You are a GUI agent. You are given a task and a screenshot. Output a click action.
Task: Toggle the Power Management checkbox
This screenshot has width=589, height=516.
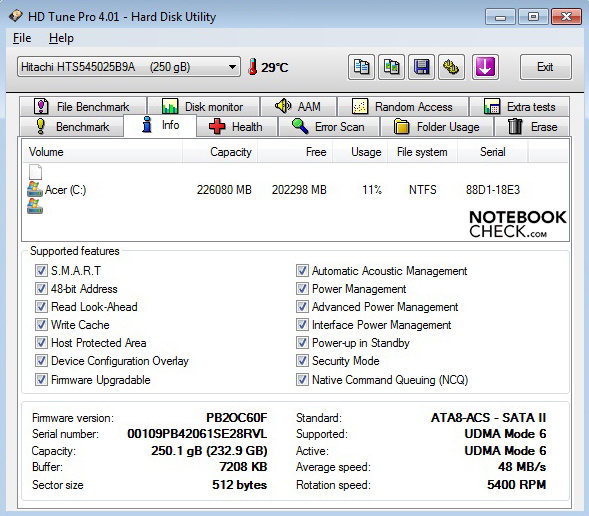tap(302, 288)
